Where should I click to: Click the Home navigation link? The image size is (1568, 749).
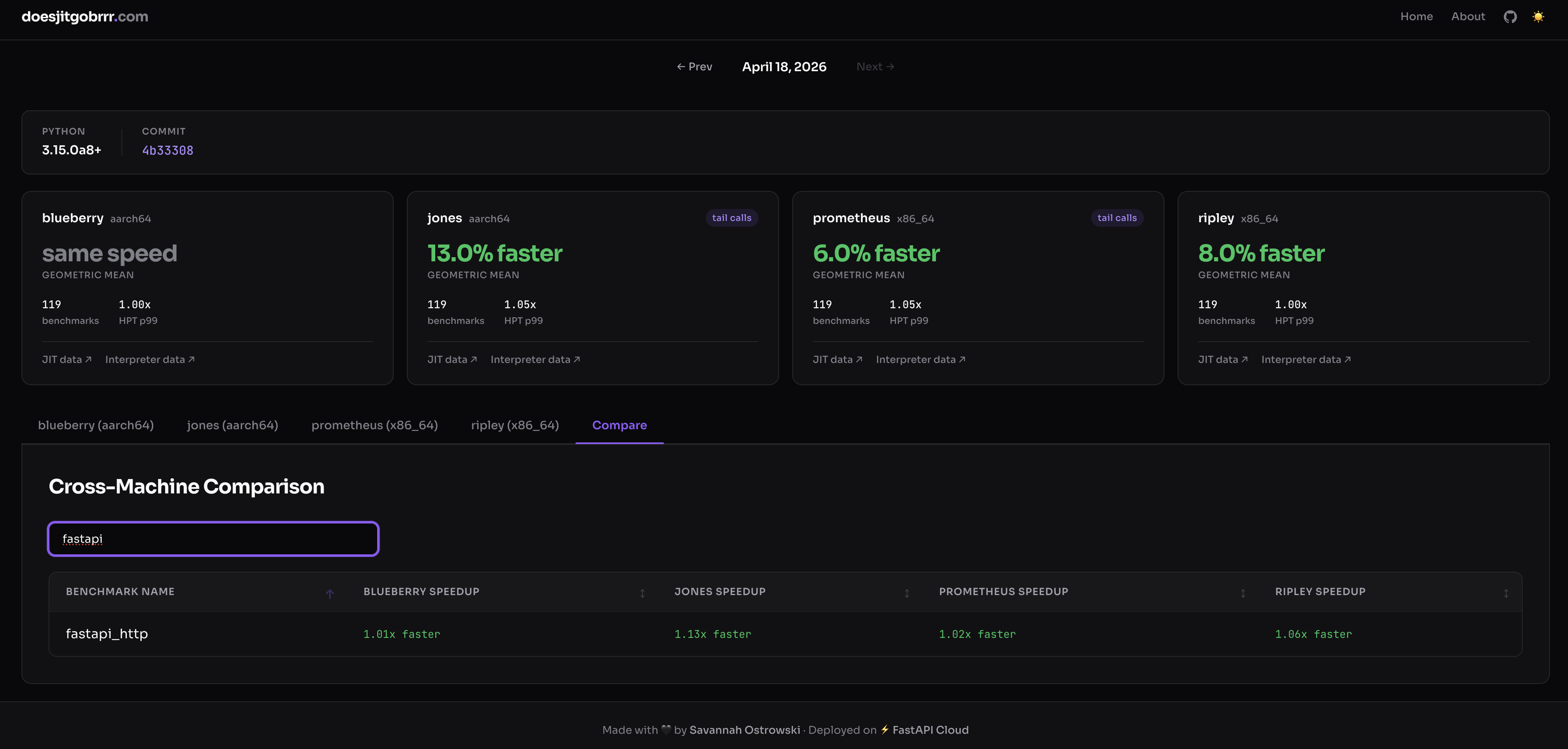tap(1416, 16)
